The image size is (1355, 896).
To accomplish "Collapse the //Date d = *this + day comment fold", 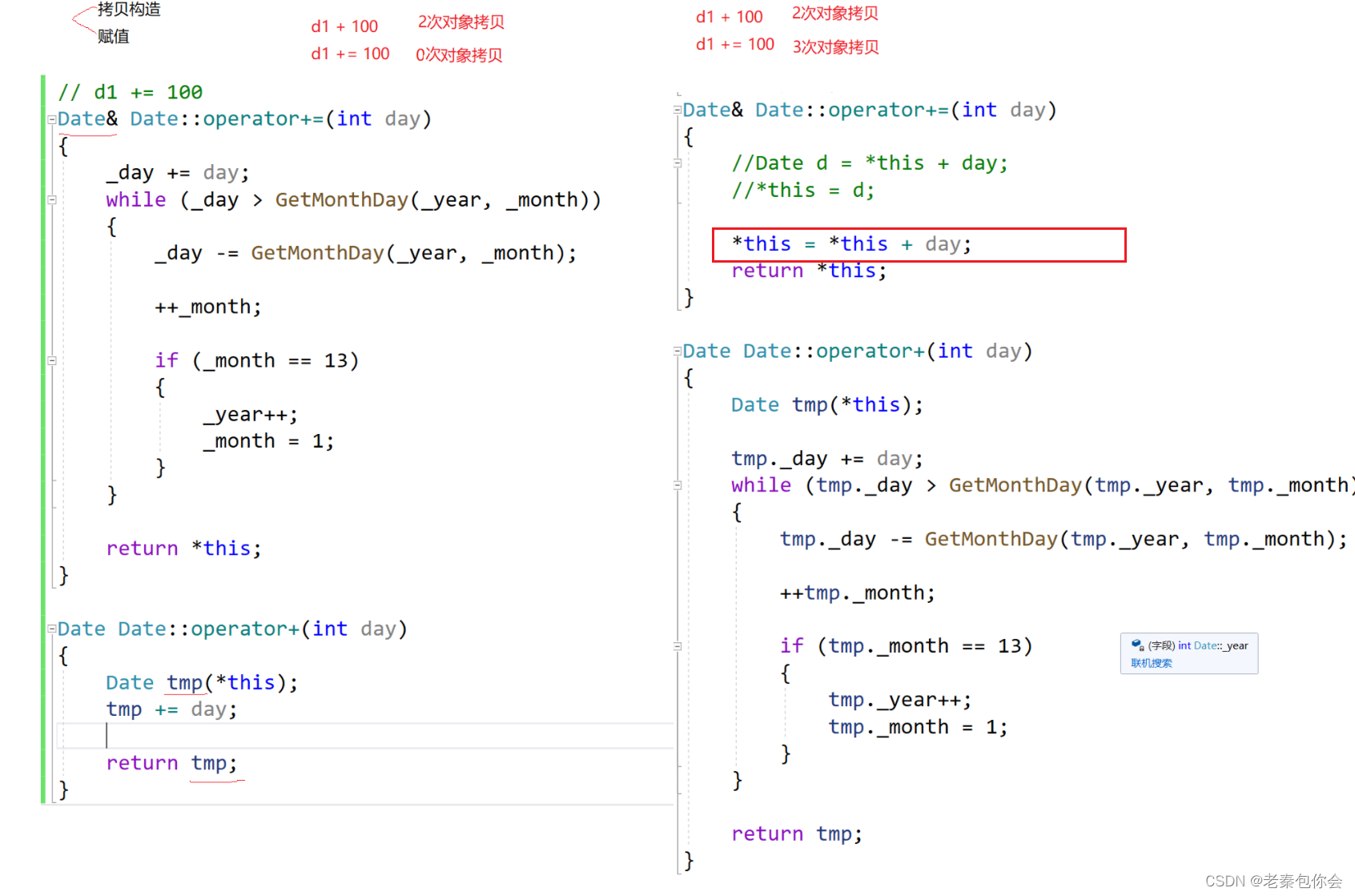I will point(677,163).
